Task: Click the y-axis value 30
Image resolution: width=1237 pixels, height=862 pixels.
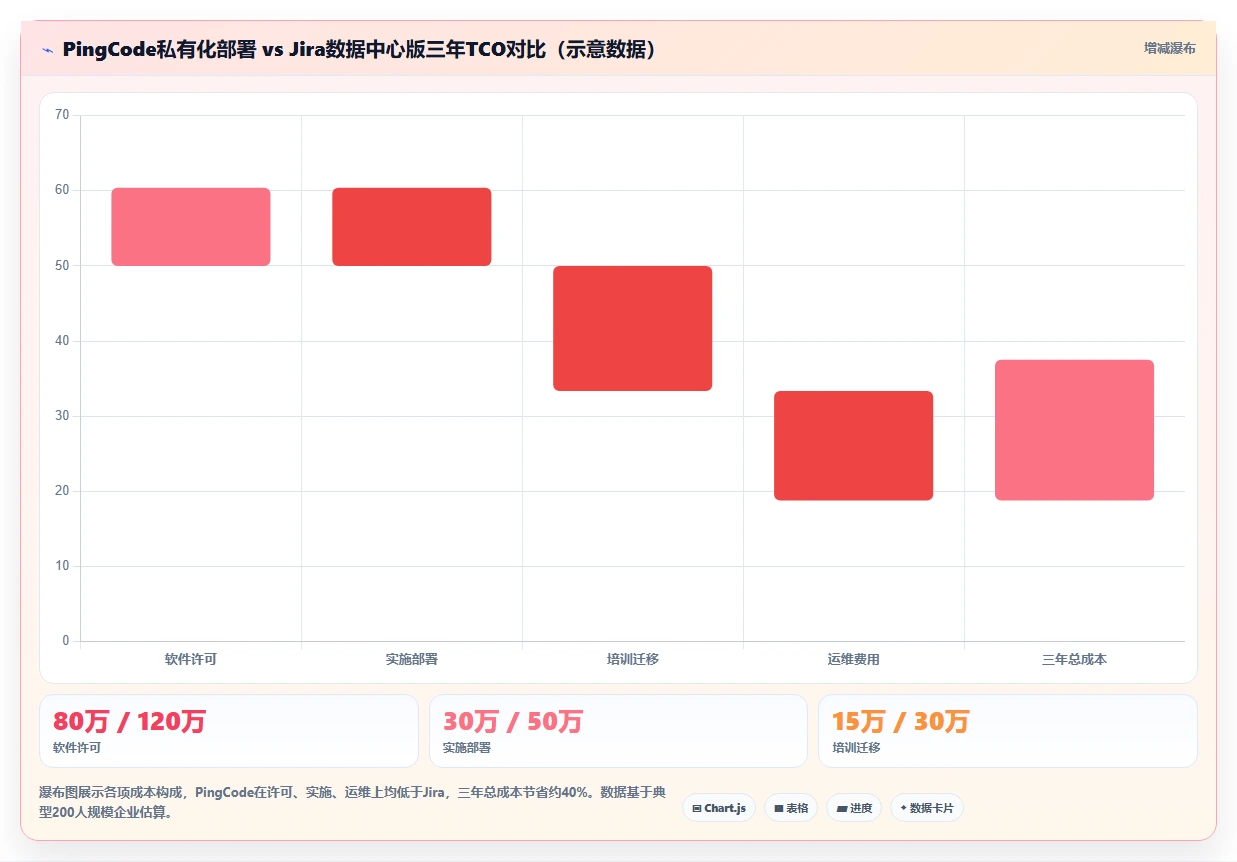Action: (62, 416)
